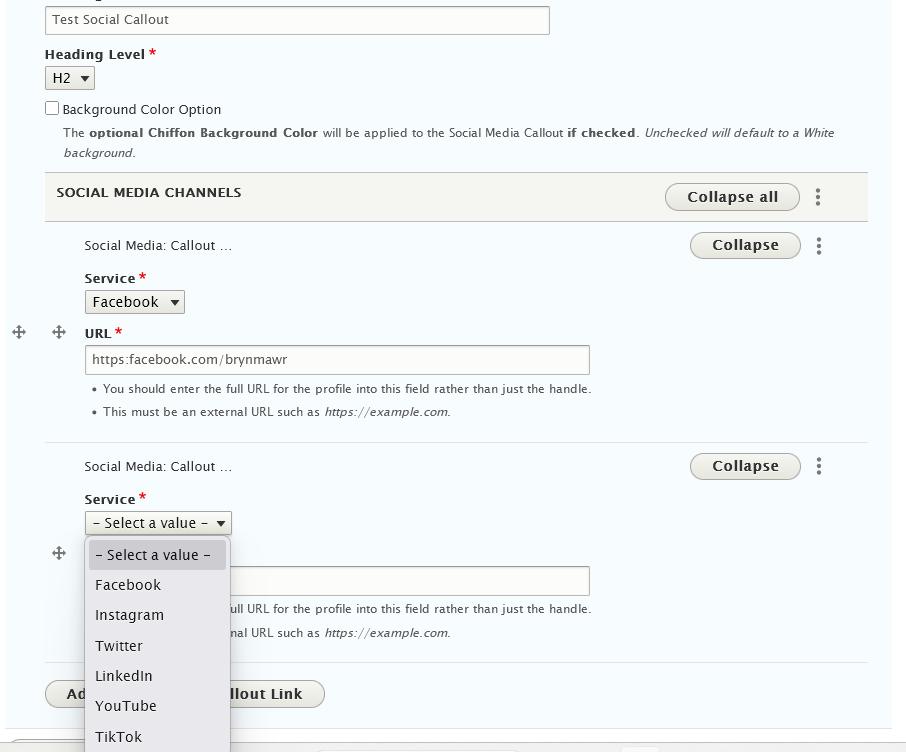The width and height of the screenshot is (906, 752).
Task: Open the Service dropdown showing Facebook
Action: [x=134, y=302]
